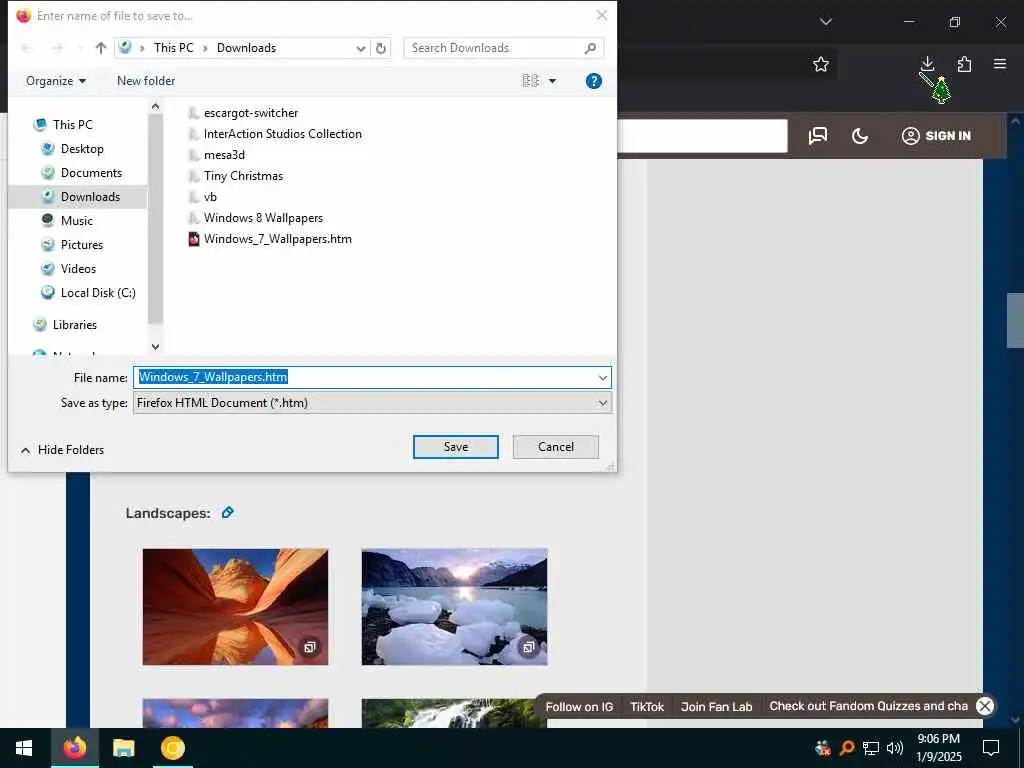1024x768 pixels.
Task: Collapse the panel with Hide Folders
Action: [63, 450]
